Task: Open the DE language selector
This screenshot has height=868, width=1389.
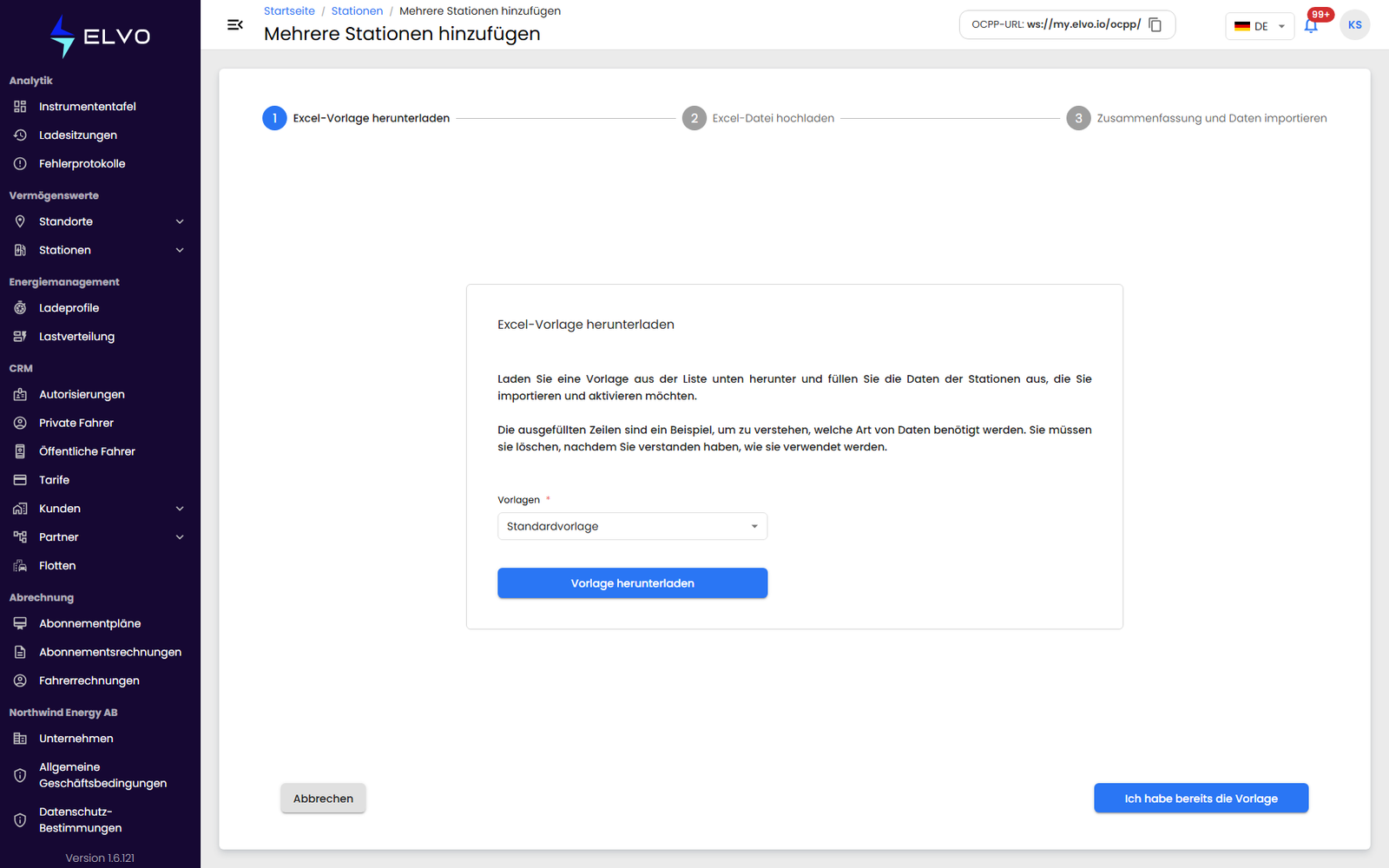Action: click(1260, 26)
